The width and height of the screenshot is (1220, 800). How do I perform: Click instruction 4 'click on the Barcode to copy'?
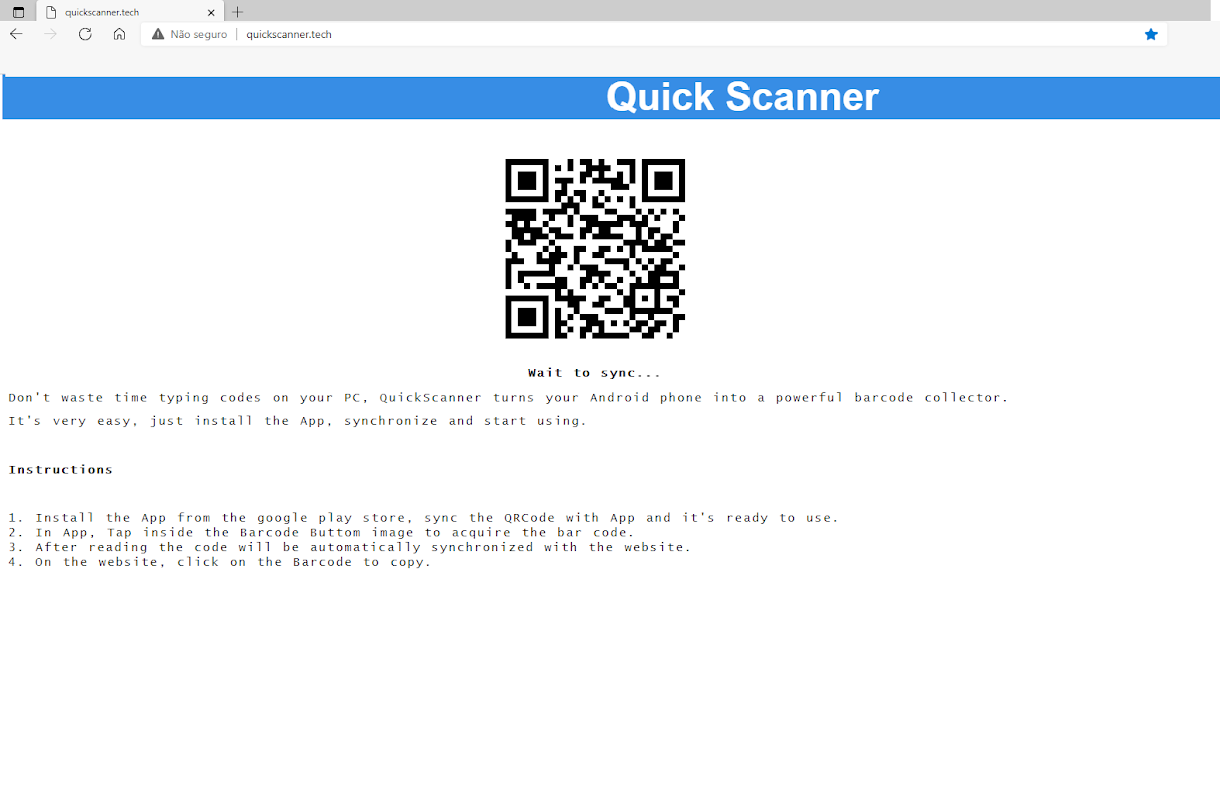click(219, 562)
